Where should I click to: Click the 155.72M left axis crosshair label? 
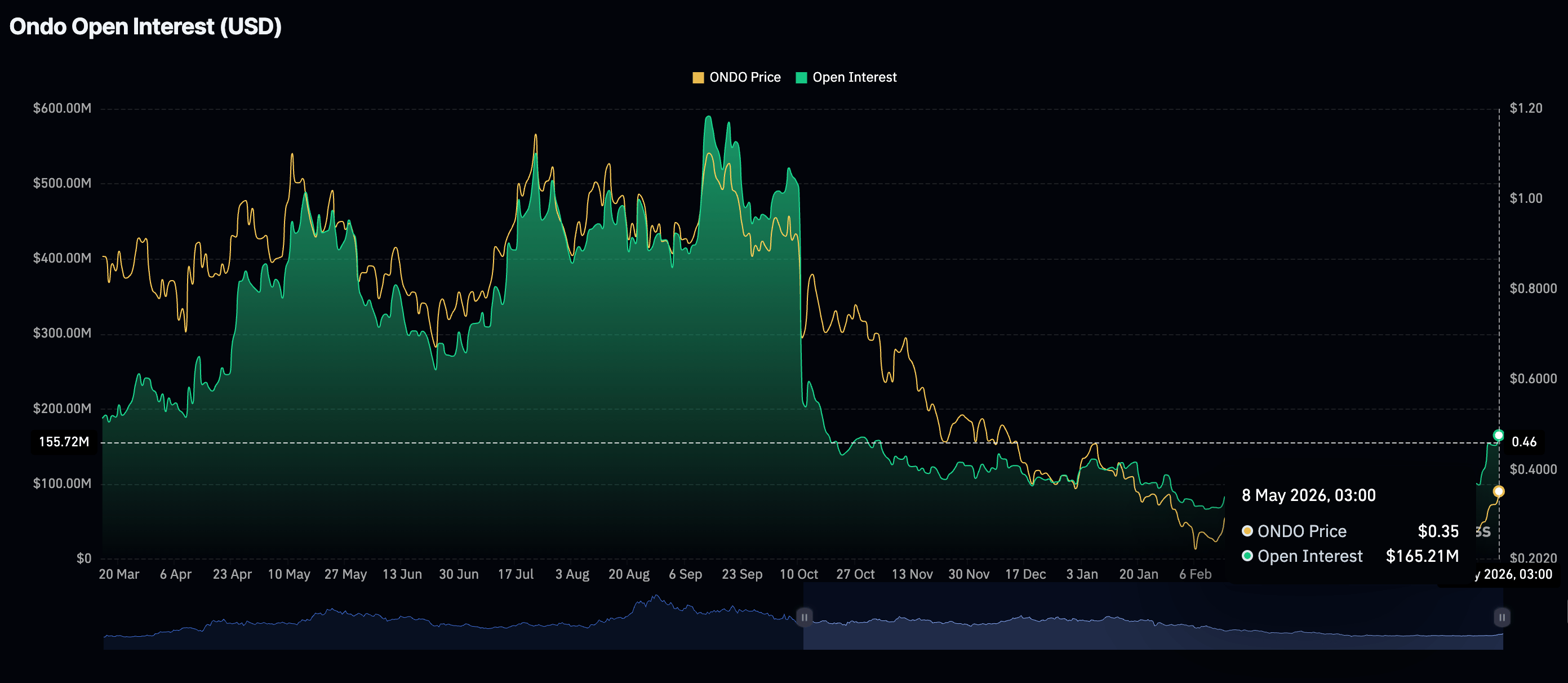[x=64, y=442]
